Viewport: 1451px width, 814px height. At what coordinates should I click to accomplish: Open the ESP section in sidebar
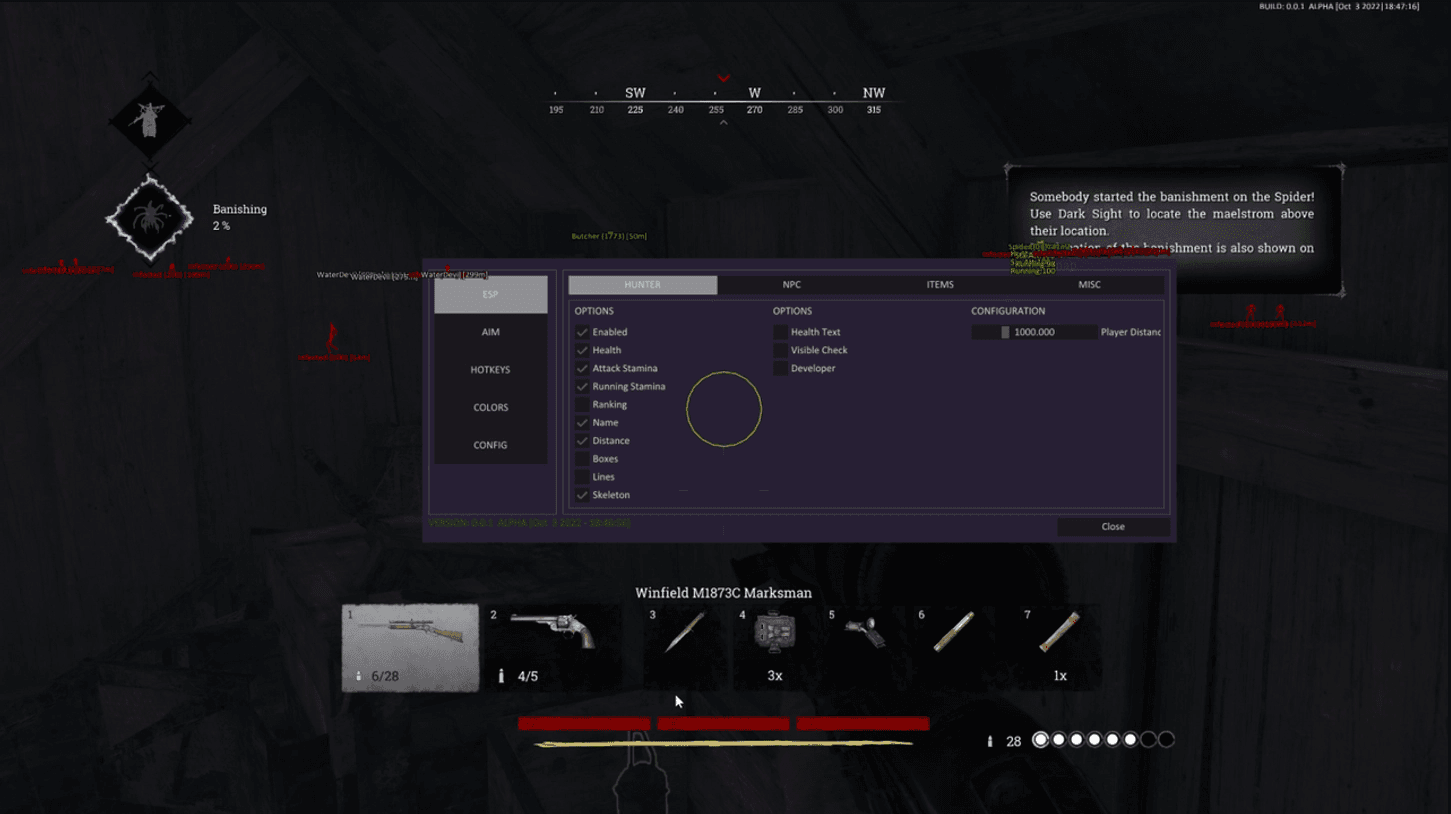tap(490, 294)
